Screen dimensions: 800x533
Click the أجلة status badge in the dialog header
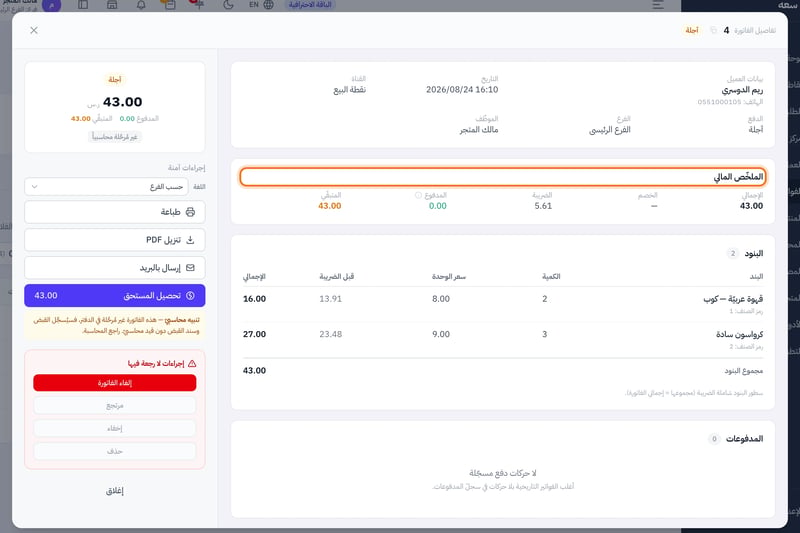691,31
